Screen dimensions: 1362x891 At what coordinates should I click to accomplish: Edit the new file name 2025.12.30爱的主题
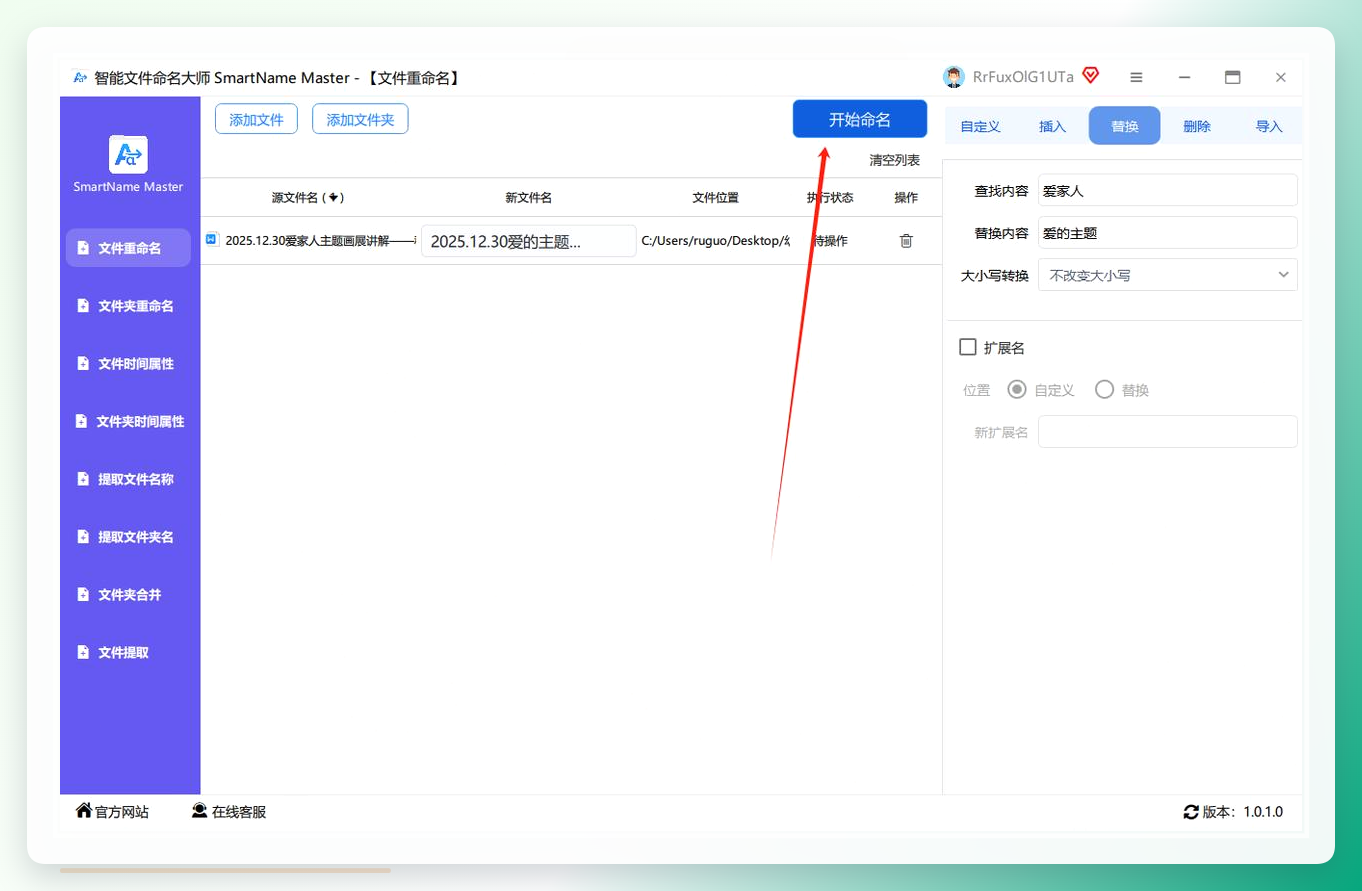(x=529, y=241)
